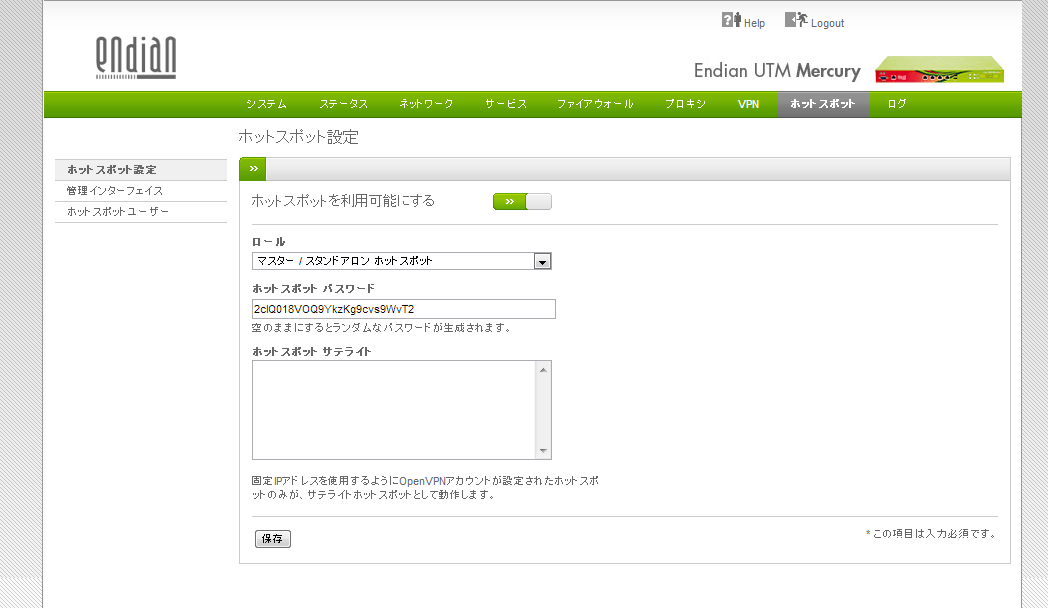Click the 保存 save button

[x=273, y=539]
